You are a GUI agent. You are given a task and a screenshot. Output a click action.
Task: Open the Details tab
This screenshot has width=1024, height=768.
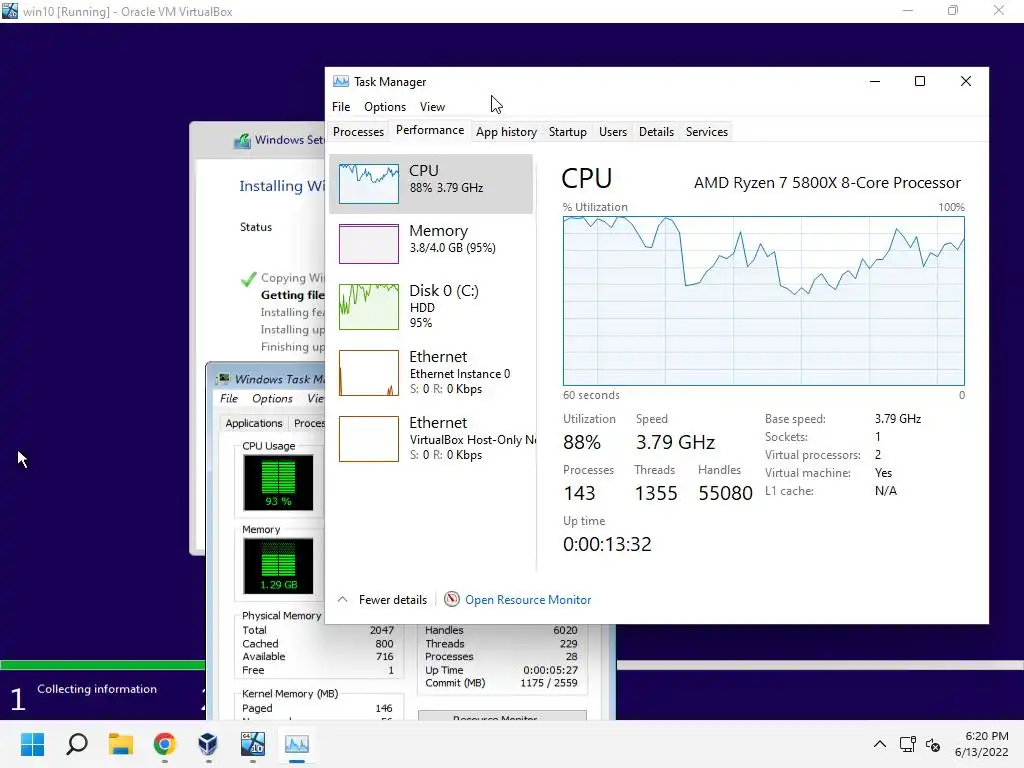656,132
